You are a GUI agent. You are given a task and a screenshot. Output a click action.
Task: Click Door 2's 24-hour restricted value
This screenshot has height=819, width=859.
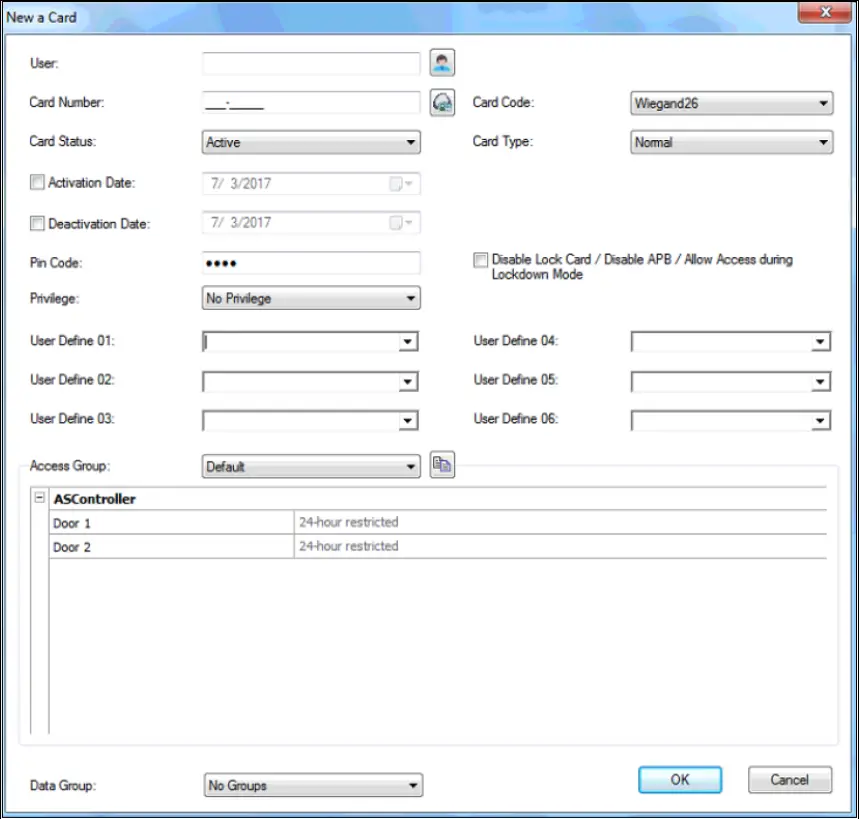pyautogui.click(x=348, y=546)
